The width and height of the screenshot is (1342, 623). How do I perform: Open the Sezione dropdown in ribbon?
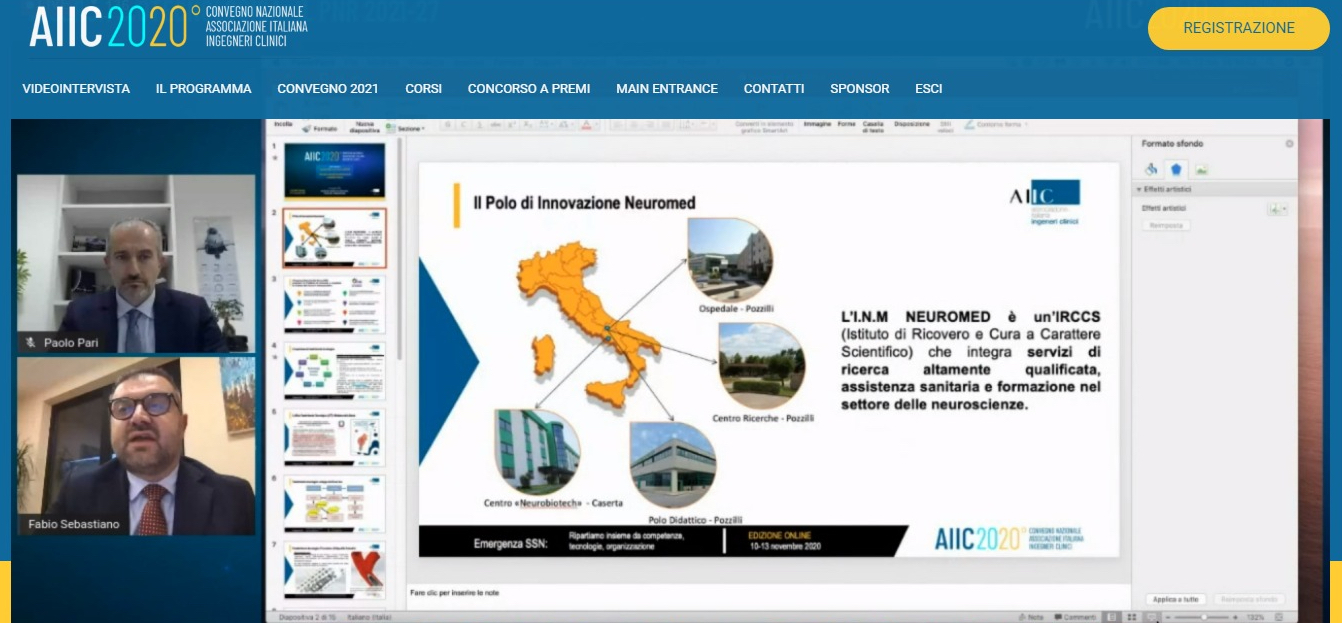coord(405,129)
